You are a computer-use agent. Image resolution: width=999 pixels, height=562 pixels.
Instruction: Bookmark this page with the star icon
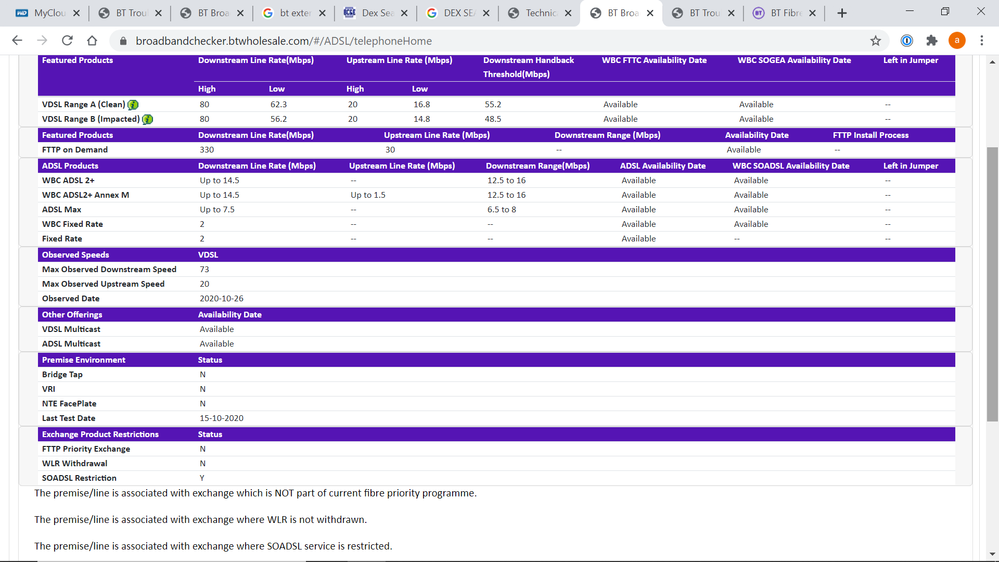(875, 41)
